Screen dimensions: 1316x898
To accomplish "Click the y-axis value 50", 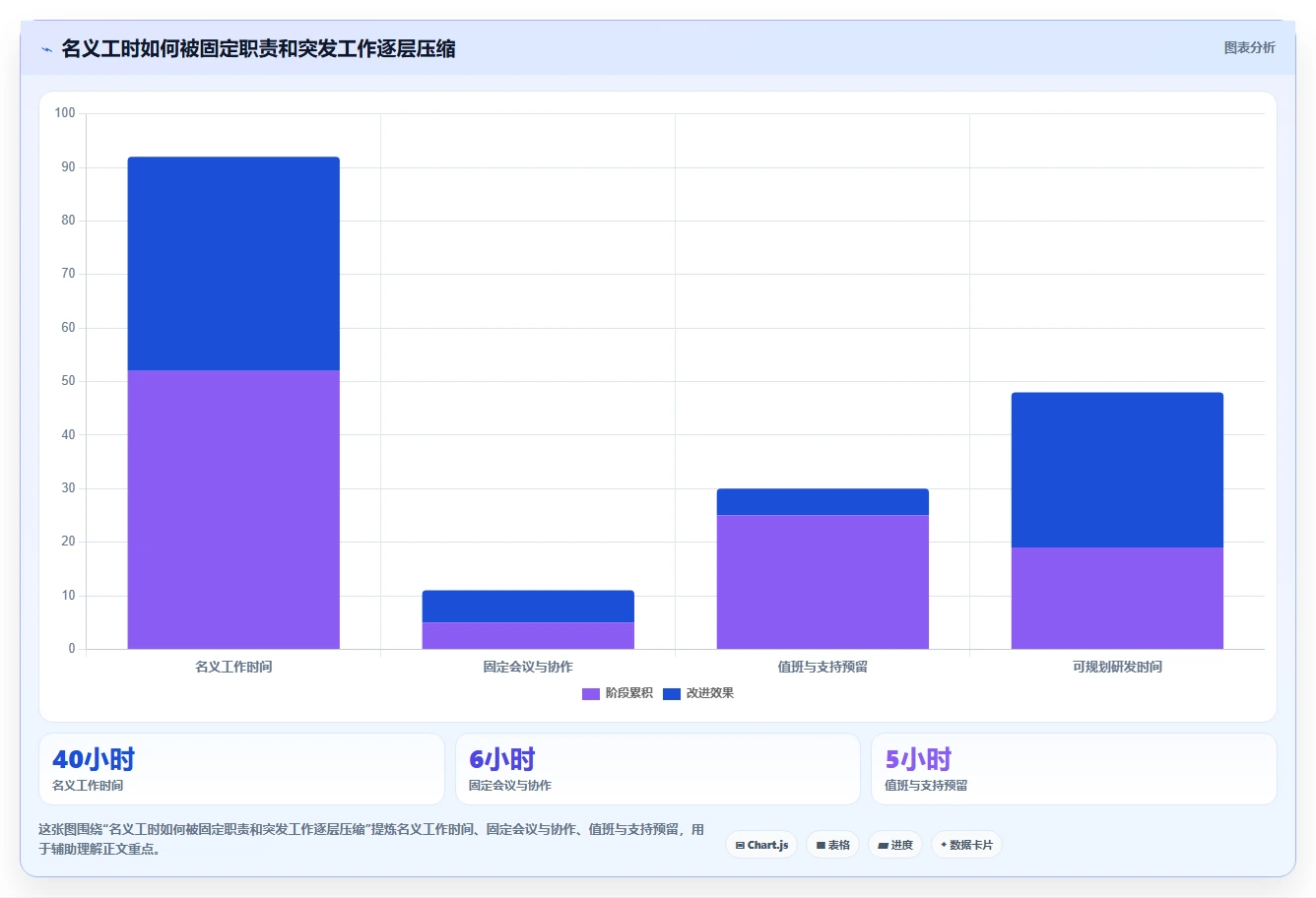I will coord(68,381).
